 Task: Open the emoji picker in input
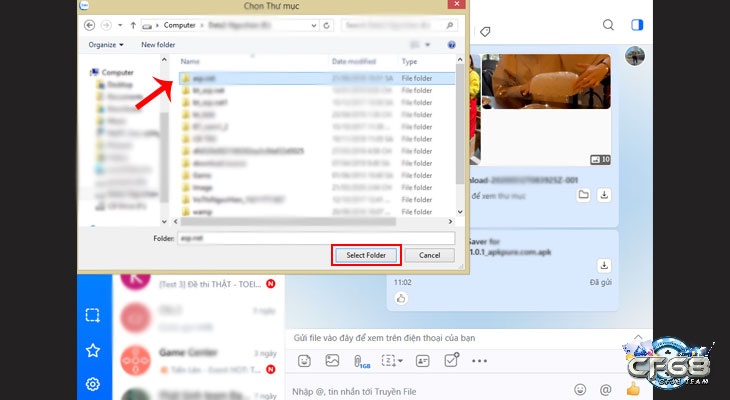(580, 389)
